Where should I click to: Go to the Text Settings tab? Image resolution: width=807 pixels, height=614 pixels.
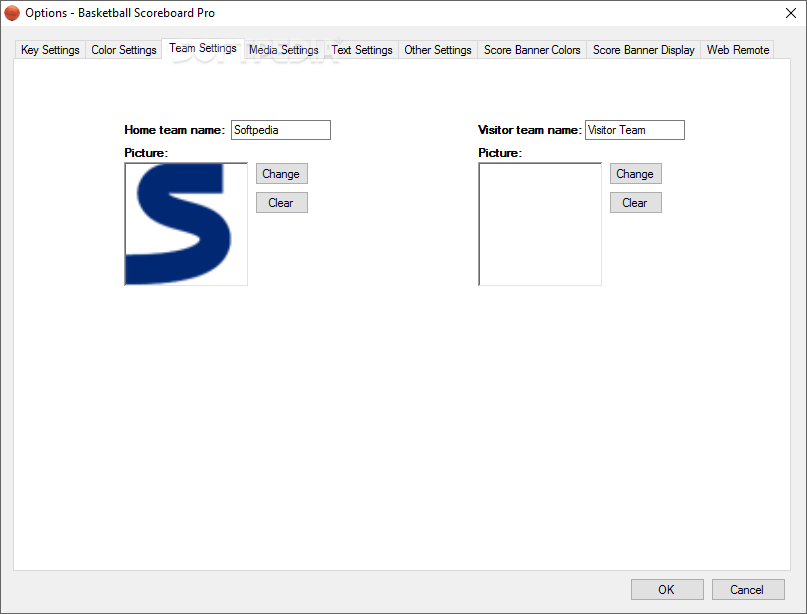pos(362,50)
